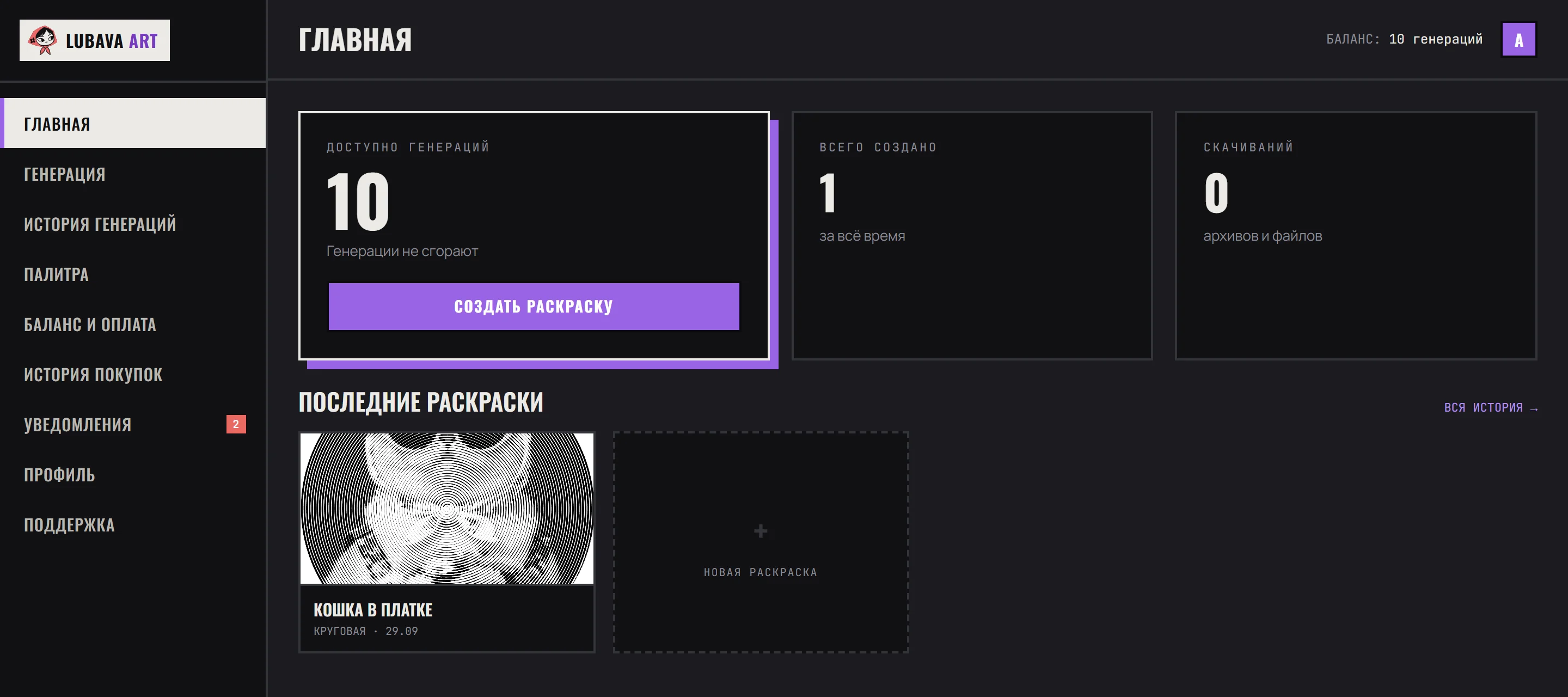Open the Палитра page

133,274
